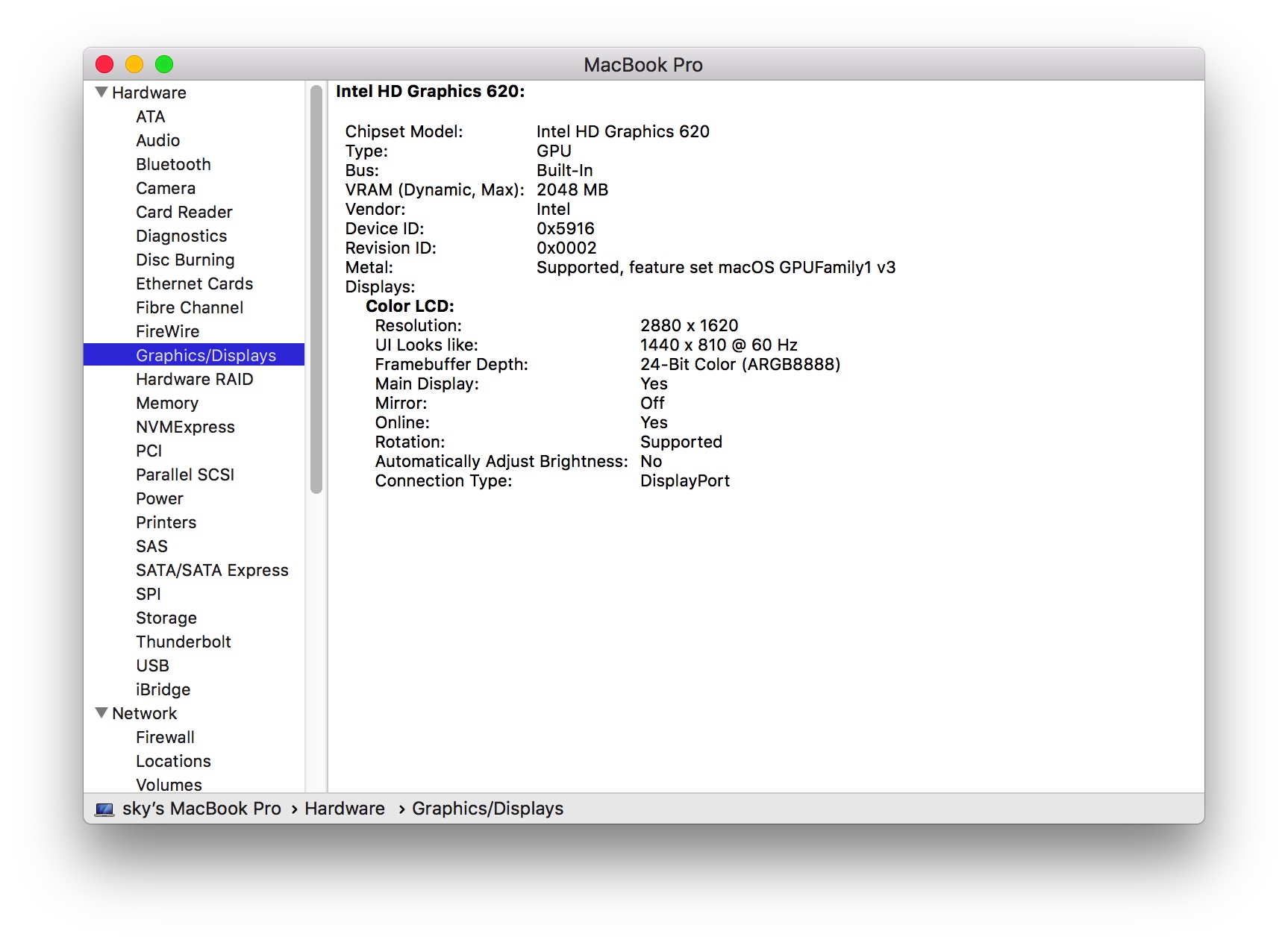The height and width of the screenshot is (943, 1288).
Task: Minimize the window with yellow button
Action: (134, 64)
